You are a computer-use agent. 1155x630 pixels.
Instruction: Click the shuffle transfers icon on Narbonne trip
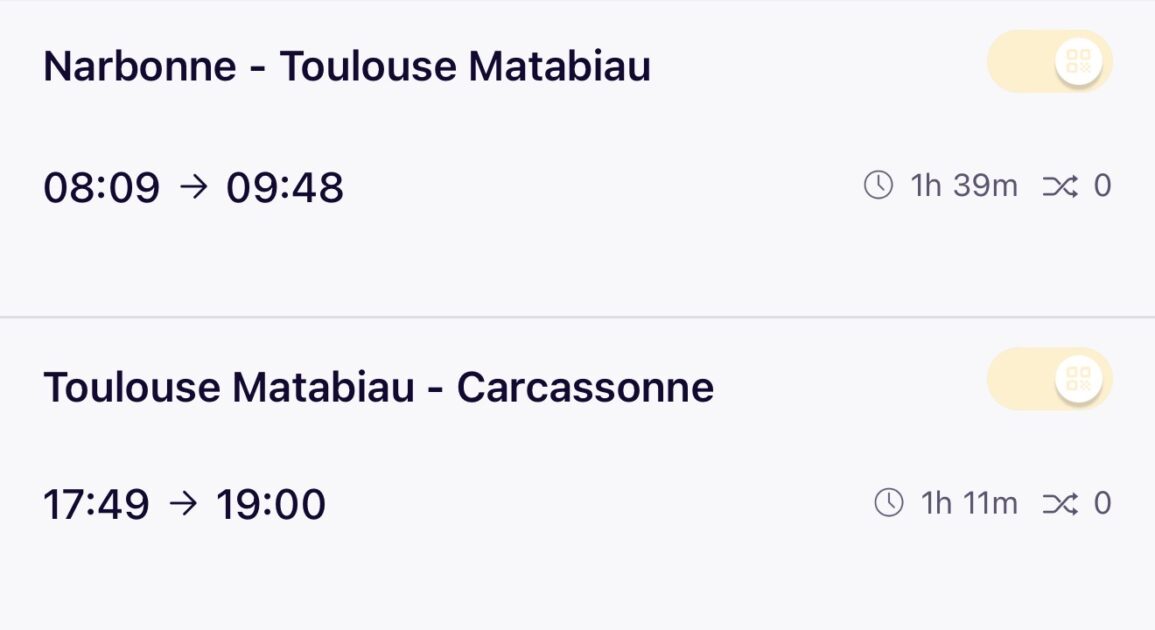coord(1059,186)
